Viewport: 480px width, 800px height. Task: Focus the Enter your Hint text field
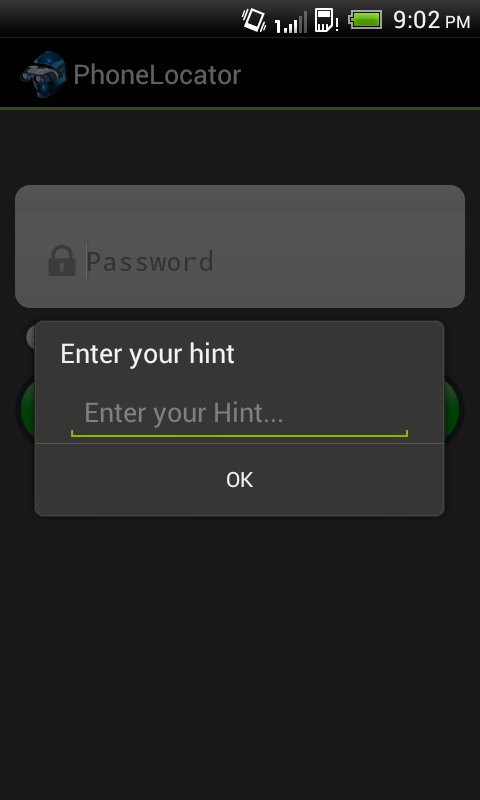pos(239,413)
